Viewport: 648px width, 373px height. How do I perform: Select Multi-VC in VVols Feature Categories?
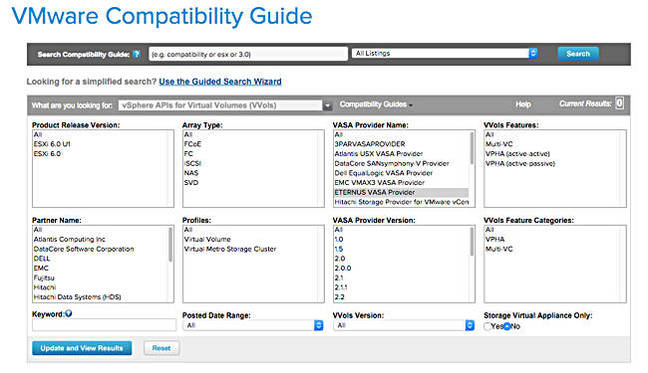click(499, 249)
